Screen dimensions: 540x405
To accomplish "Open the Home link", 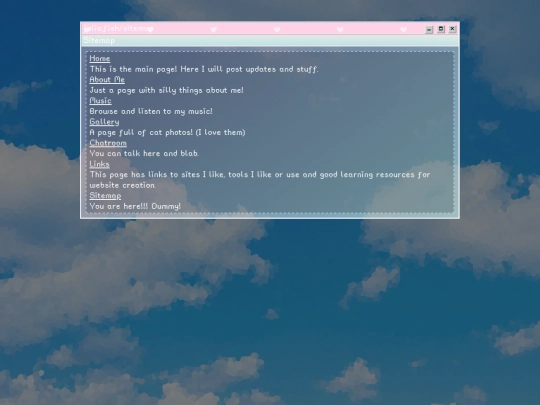I will point(100,59).
